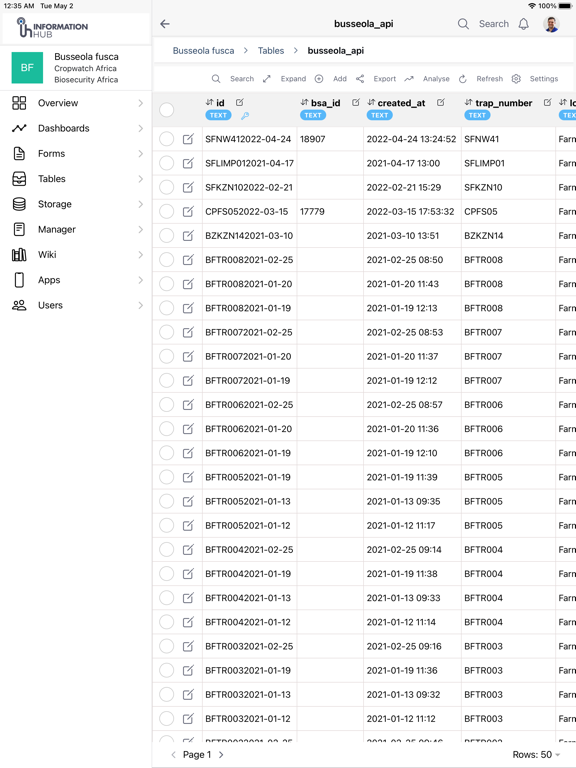The width and height of the screenshot is (576, 768).
Task: Open the top bar search magnifier
Action: coord(463,24)
